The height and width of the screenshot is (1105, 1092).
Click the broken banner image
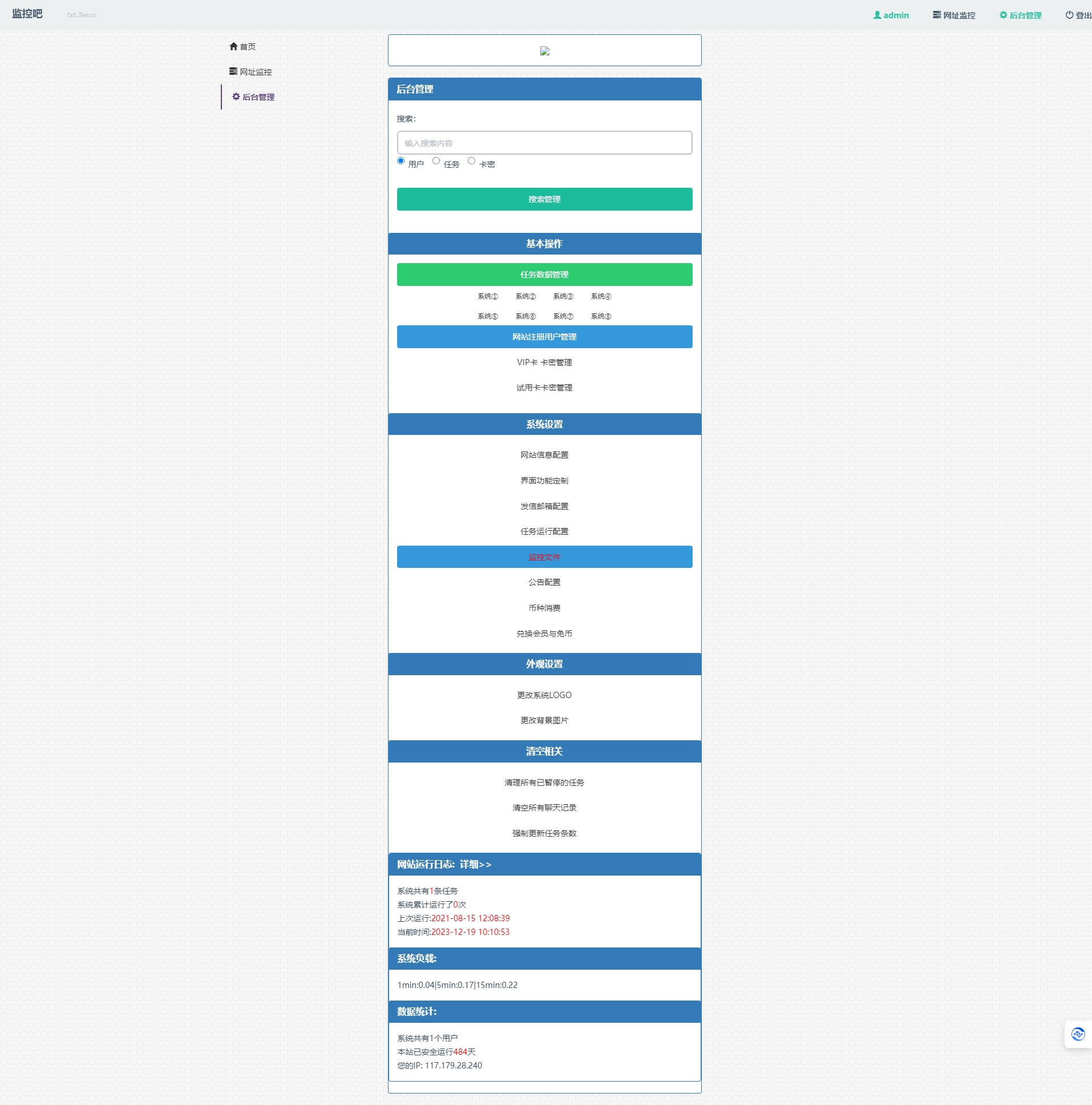[x=544, y=51]
